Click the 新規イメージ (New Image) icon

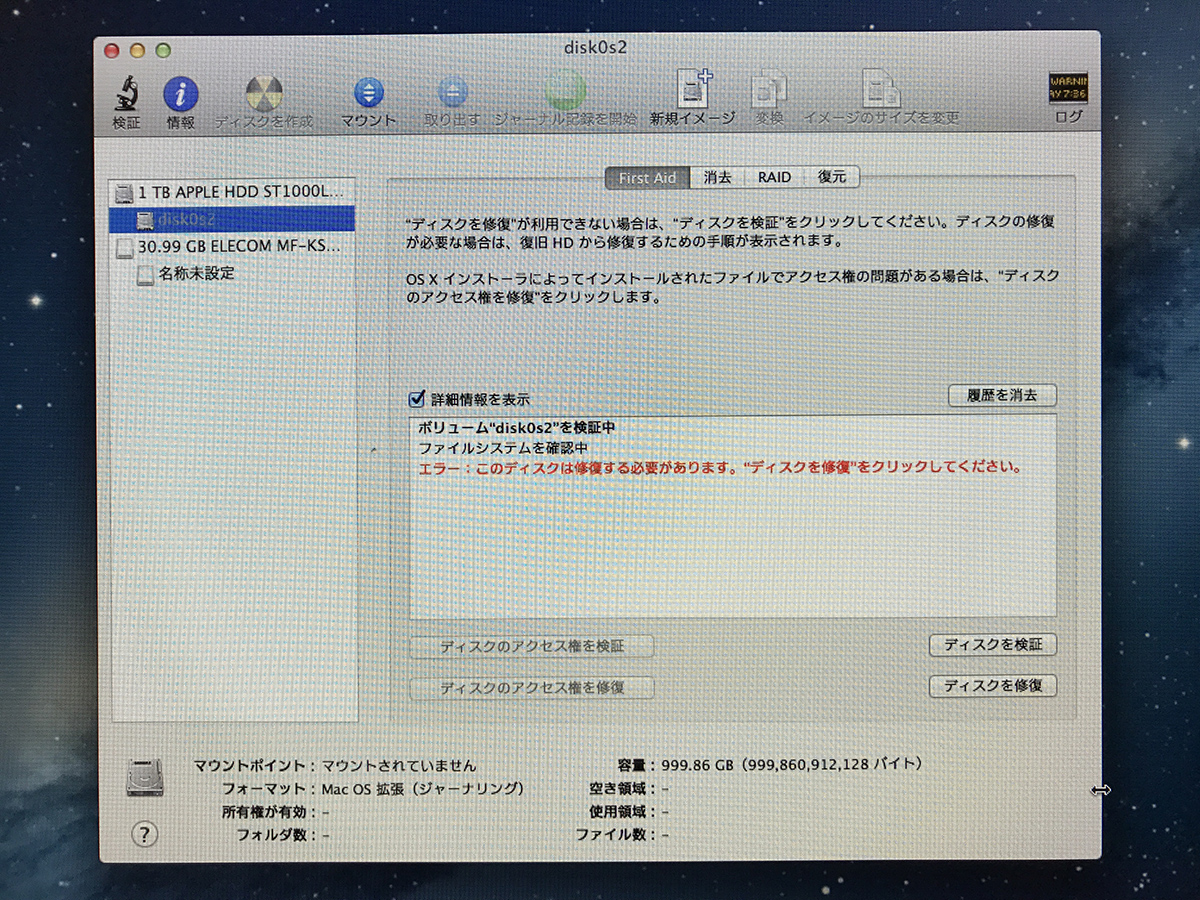coord(692,92)
